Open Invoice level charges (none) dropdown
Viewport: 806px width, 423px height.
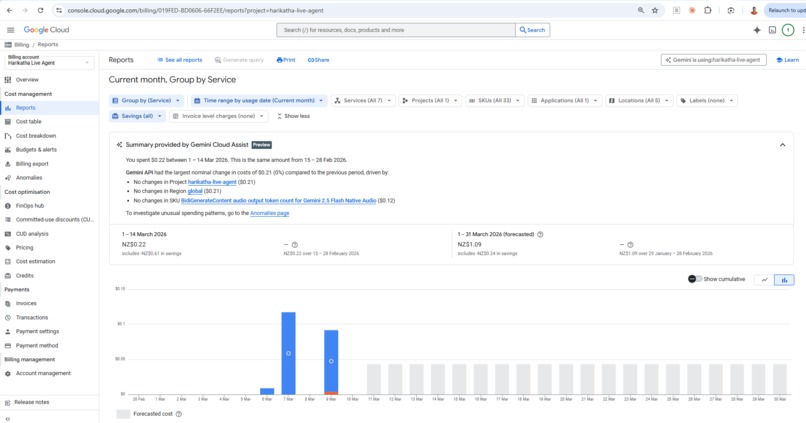218,116
